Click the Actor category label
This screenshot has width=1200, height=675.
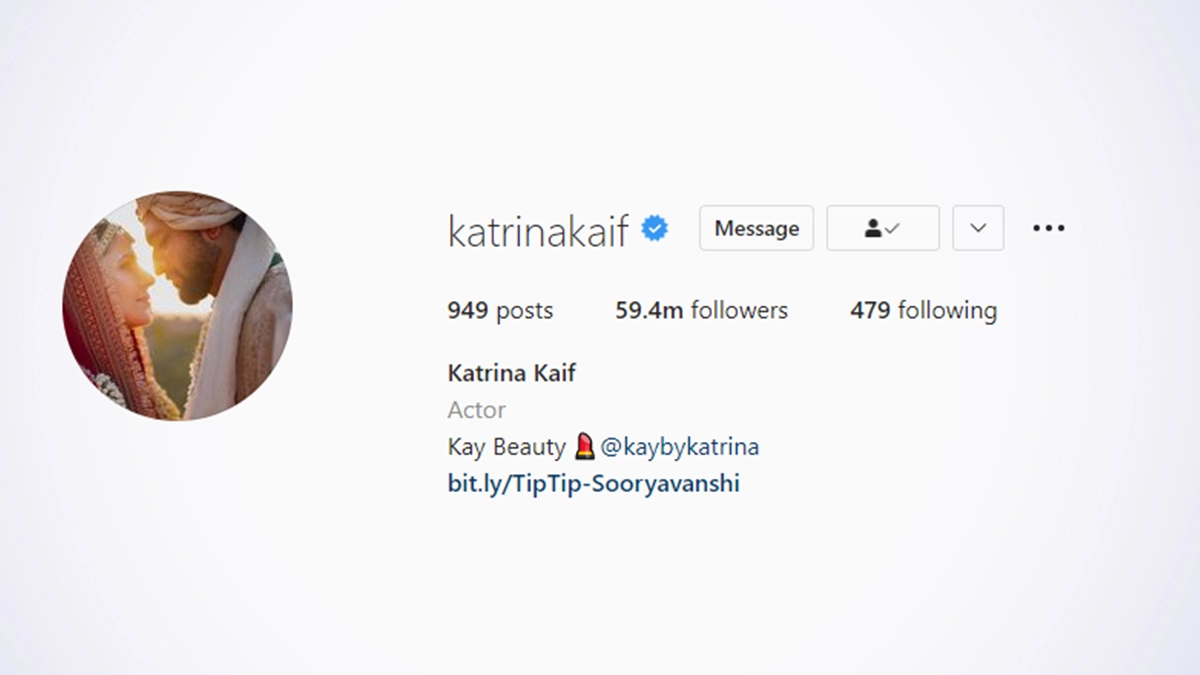(x=476, y=410)
